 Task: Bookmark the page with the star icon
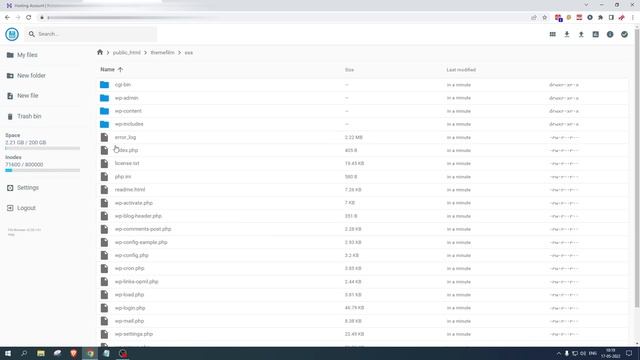click(x=544, y=18)
